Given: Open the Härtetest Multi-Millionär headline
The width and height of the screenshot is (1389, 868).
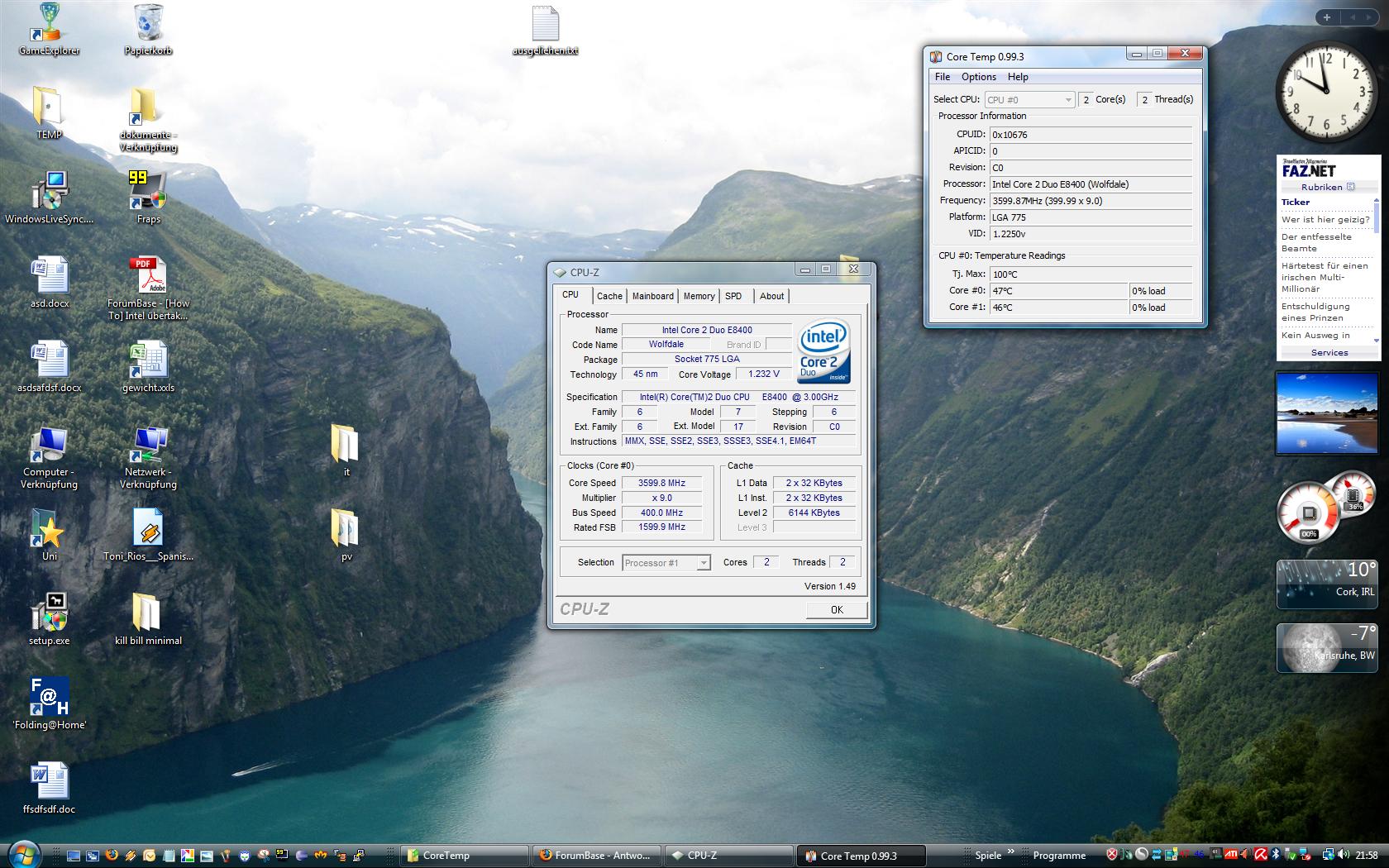Looking at the screenshot, I should (x=1325, y=277).
